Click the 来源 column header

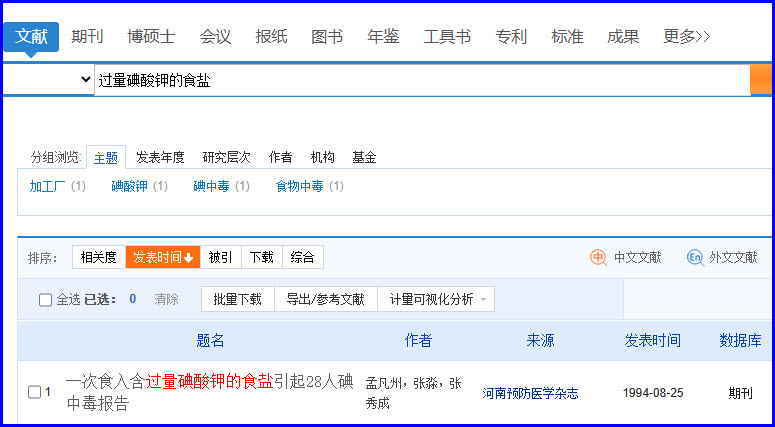click(540, 341)
